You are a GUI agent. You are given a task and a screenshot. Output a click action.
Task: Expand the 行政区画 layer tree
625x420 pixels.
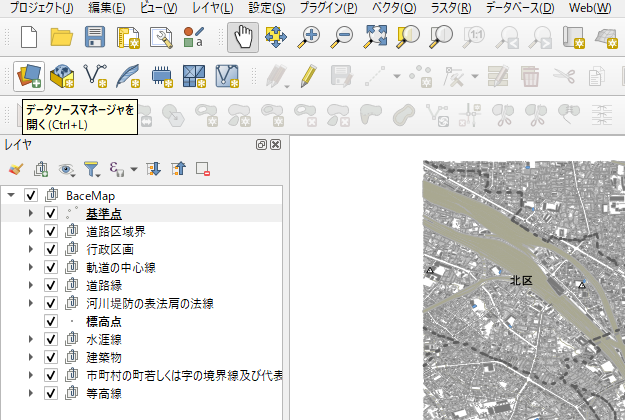[31, 249]
